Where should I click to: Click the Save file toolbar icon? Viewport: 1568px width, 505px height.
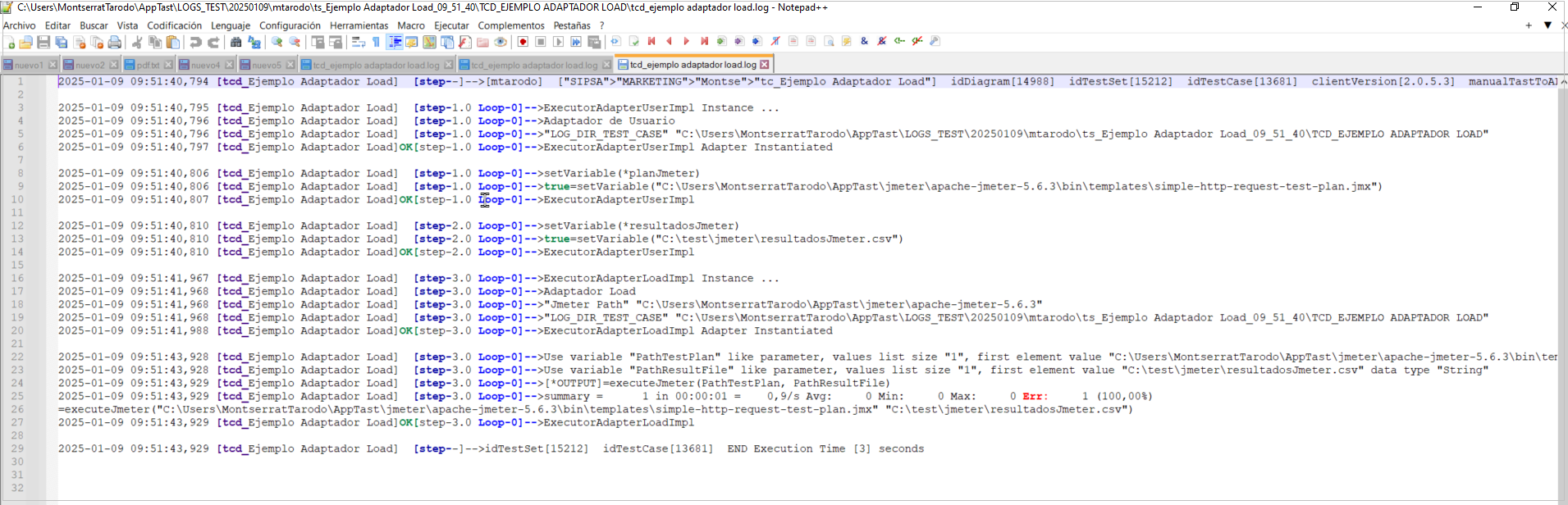coord(43,42)
